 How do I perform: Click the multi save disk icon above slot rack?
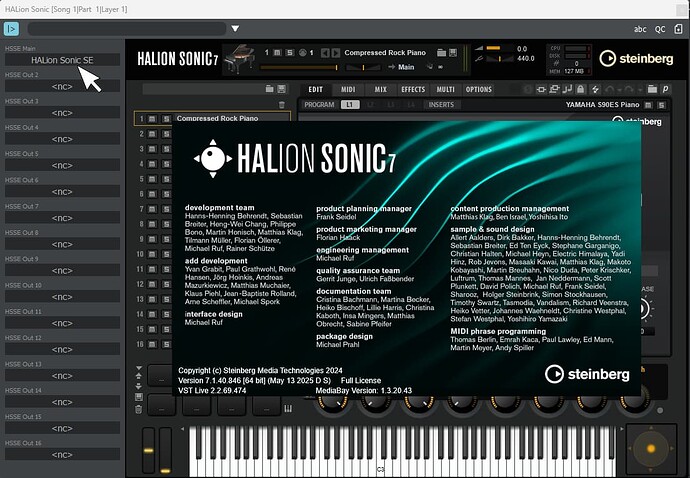[x=282, y=89]
